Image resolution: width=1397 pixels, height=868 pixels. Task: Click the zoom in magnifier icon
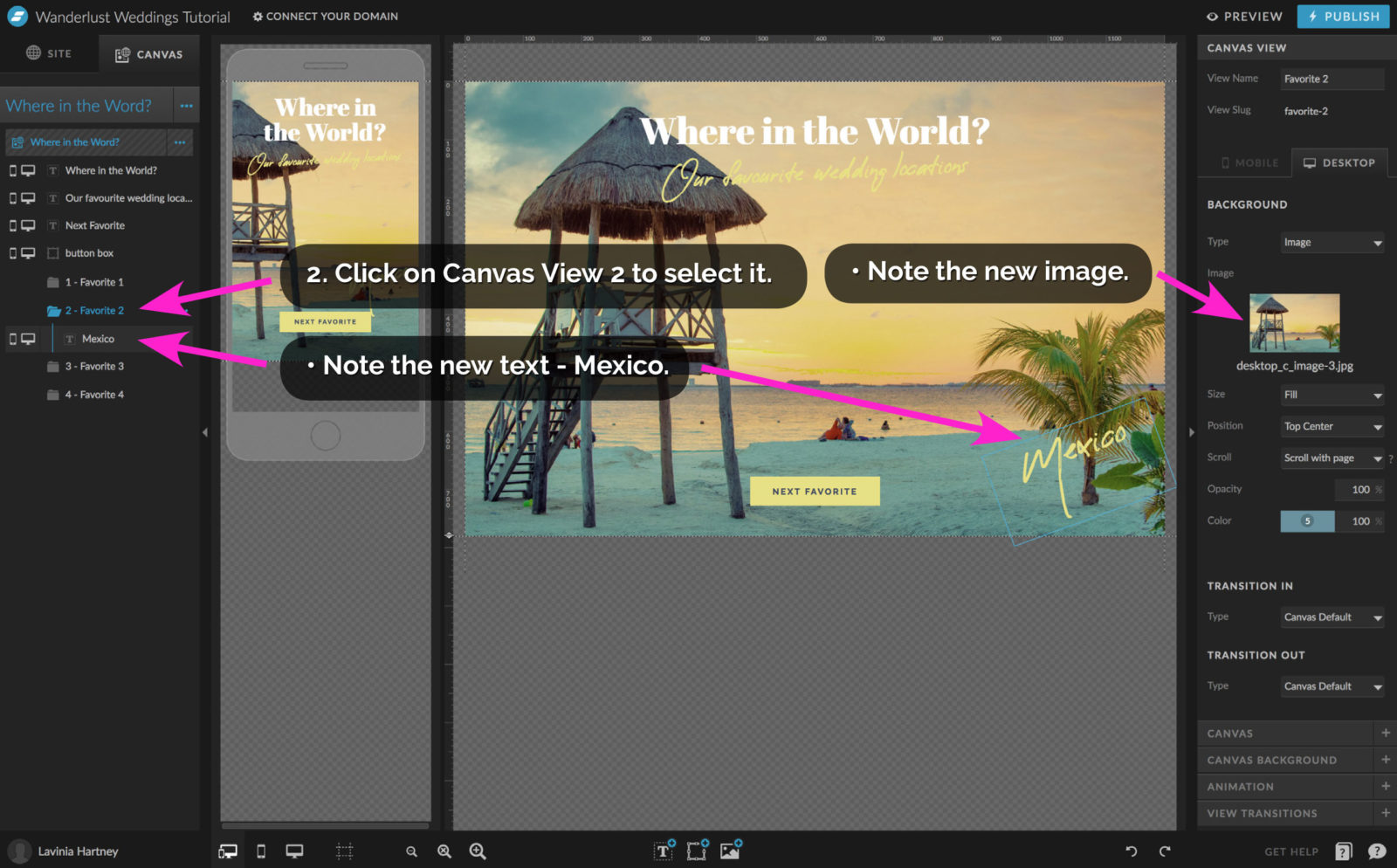(x=478, y=851)
